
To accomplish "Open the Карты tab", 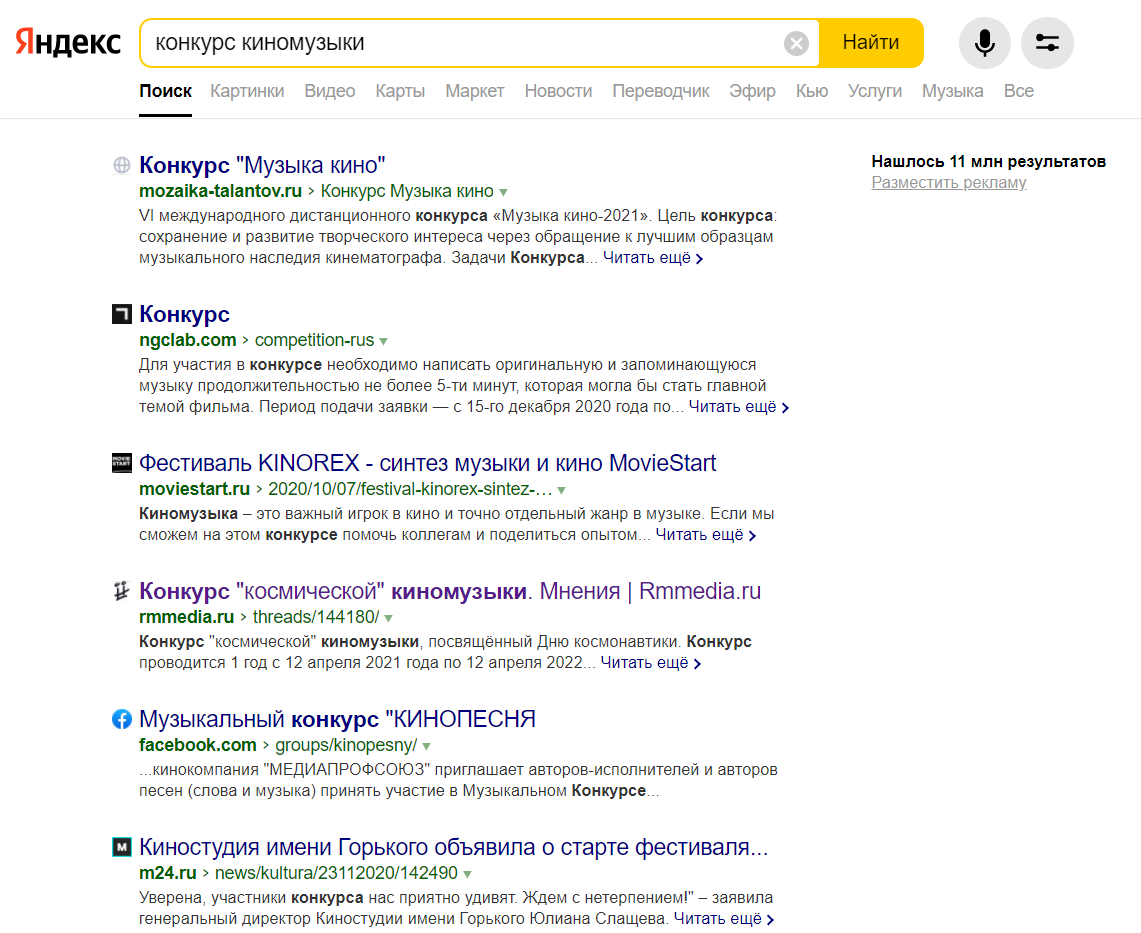I will coord(400,91).
